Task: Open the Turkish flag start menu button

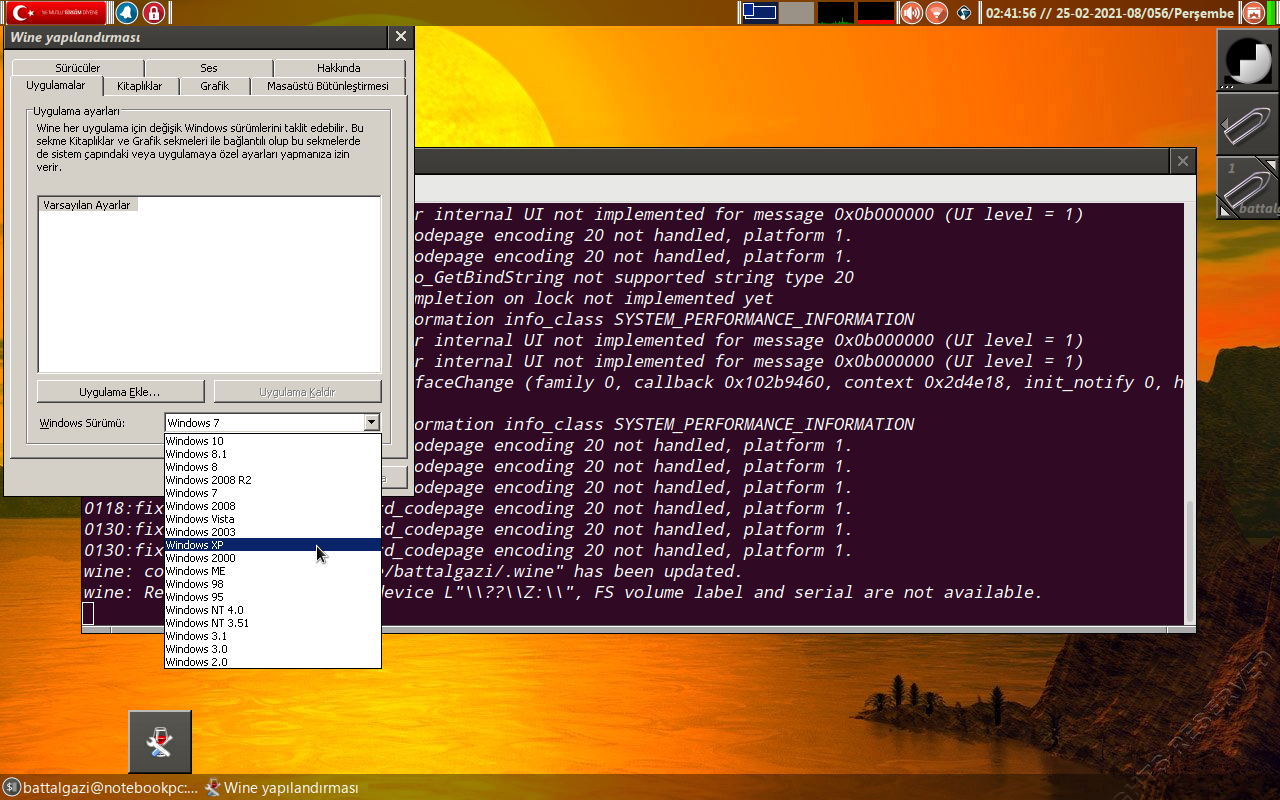Action: (56, 13)
